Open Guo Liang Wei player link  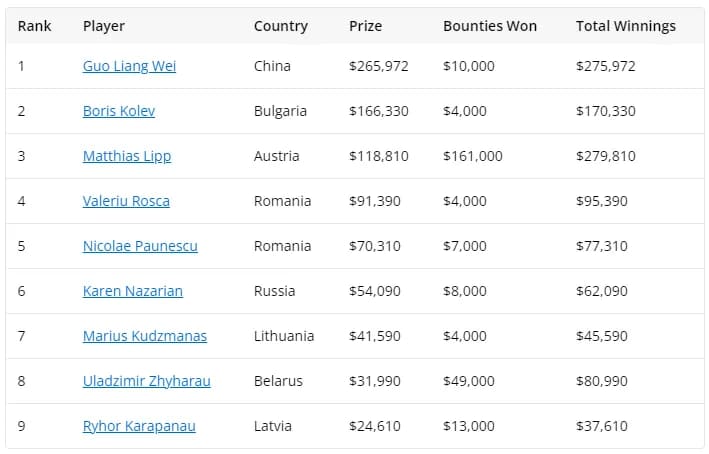pos(129,66)
